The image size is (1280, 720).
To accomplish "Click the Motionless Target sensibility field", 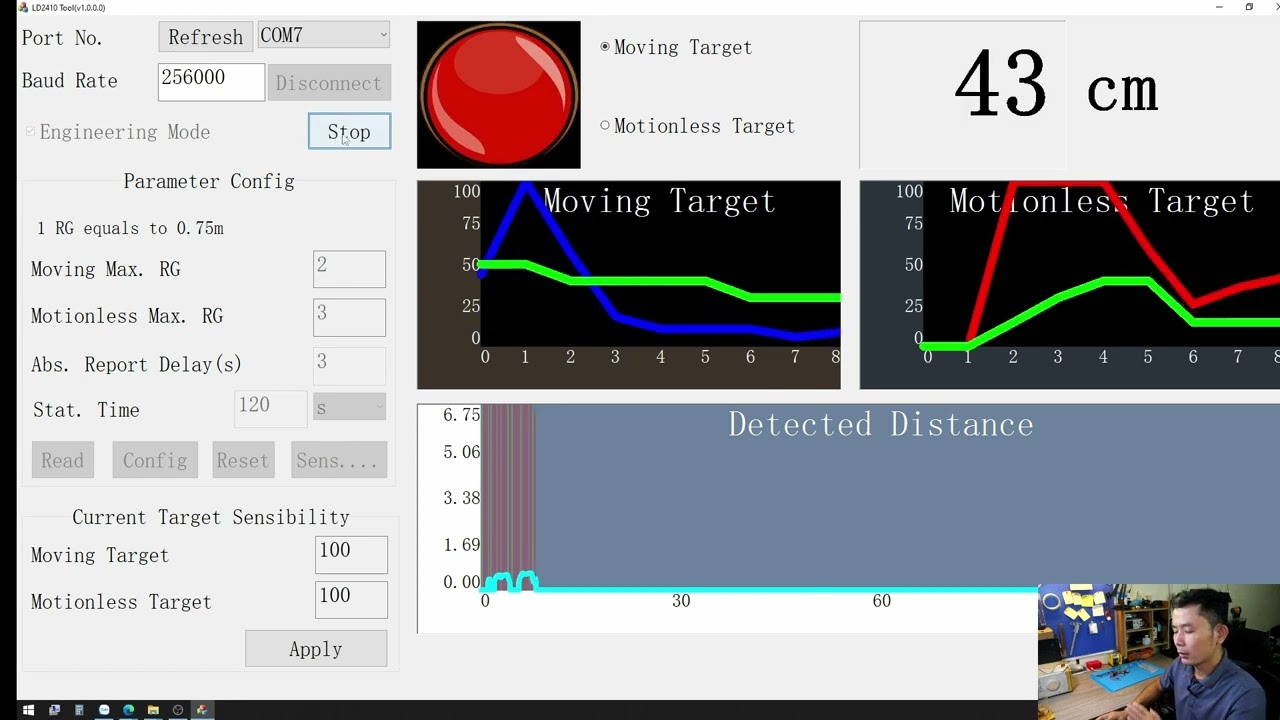I will point(351,601).
